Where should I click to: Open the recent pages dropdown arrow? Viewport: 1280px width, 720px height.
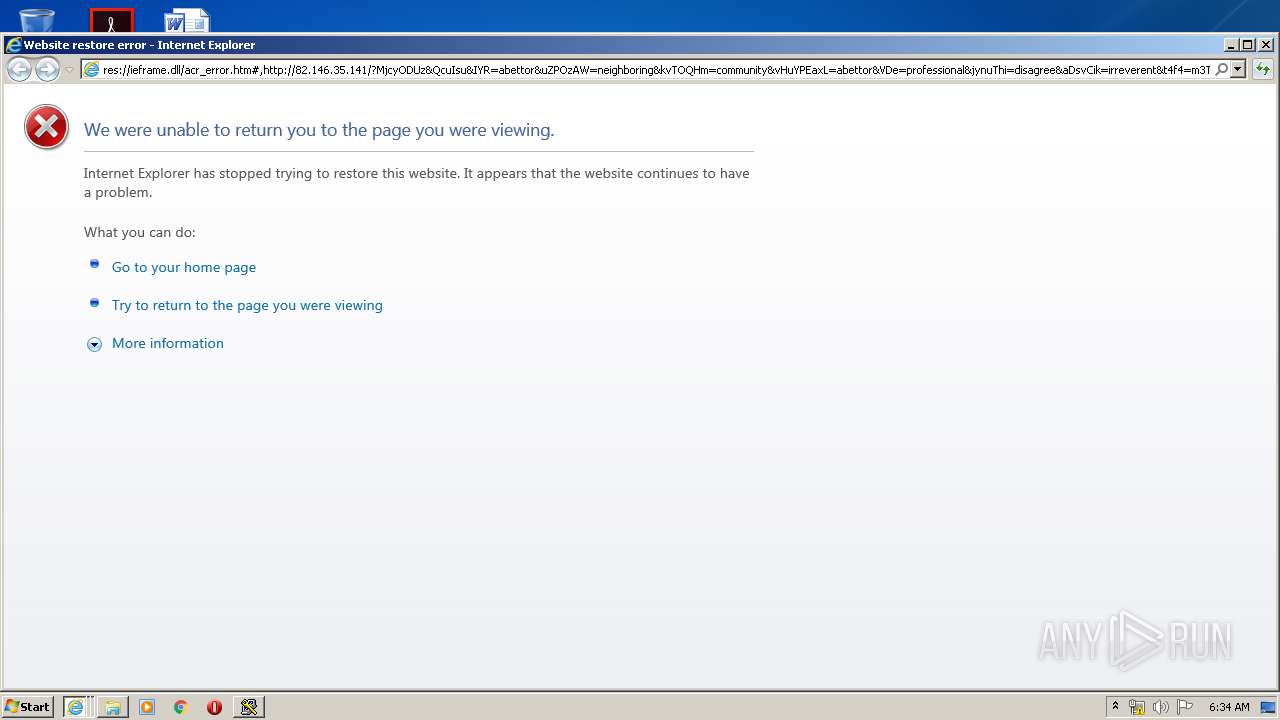click(x=69, y=70)
